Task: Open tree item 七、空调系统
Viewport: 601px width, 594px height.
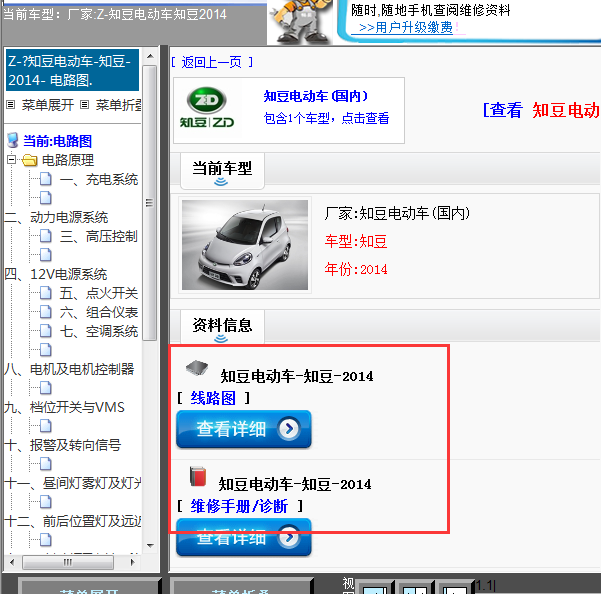Action: coord(99,331)
